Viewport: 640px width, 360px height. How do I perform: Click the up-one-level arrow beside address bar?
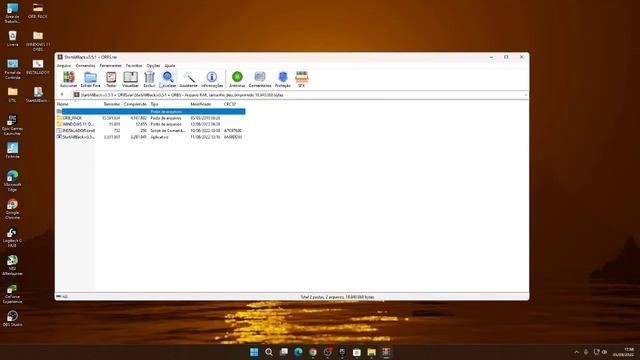(62, 95)
